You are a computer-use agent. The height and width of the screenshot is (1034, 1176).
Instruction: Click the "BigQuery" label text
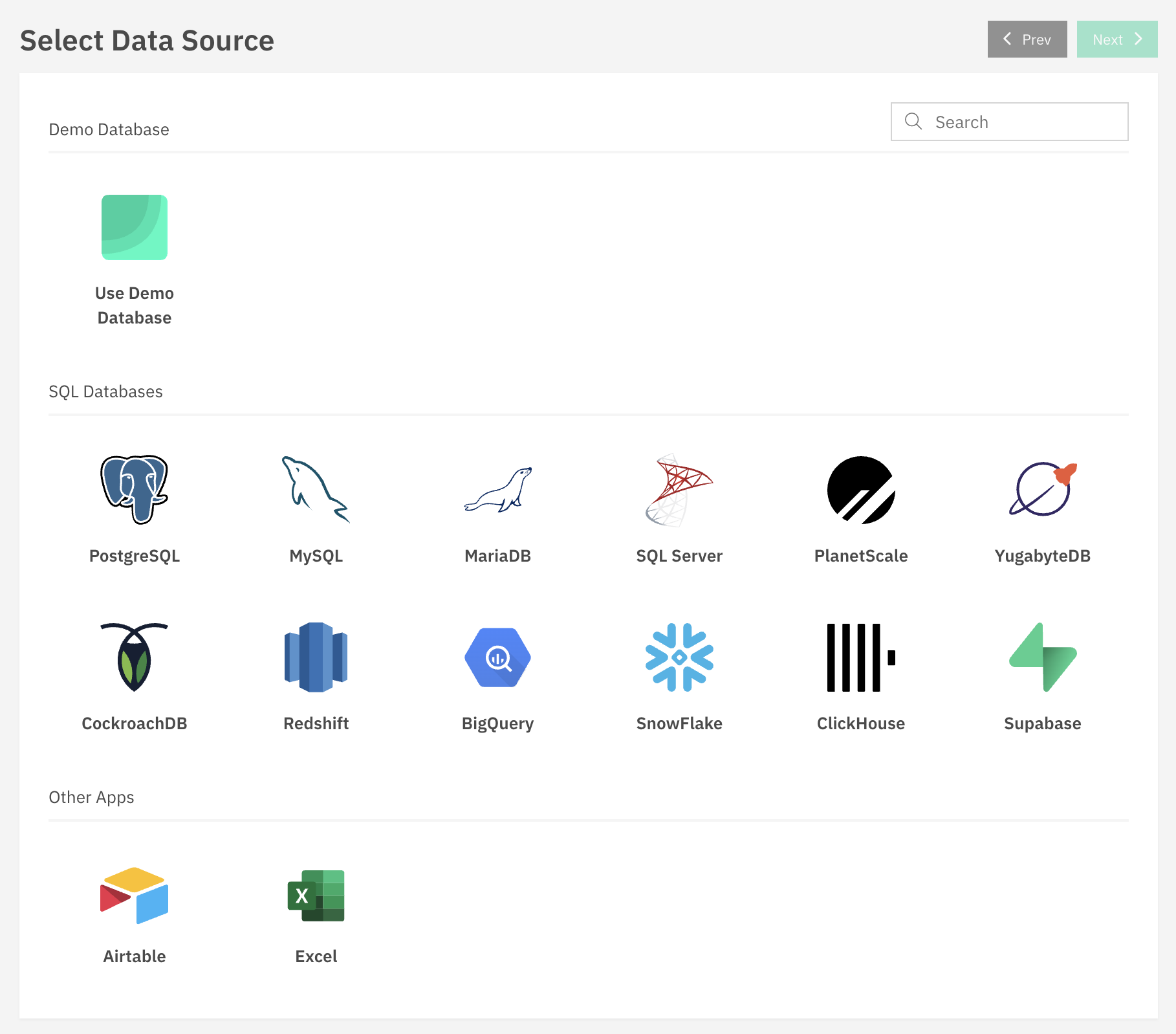pos(497,723)
